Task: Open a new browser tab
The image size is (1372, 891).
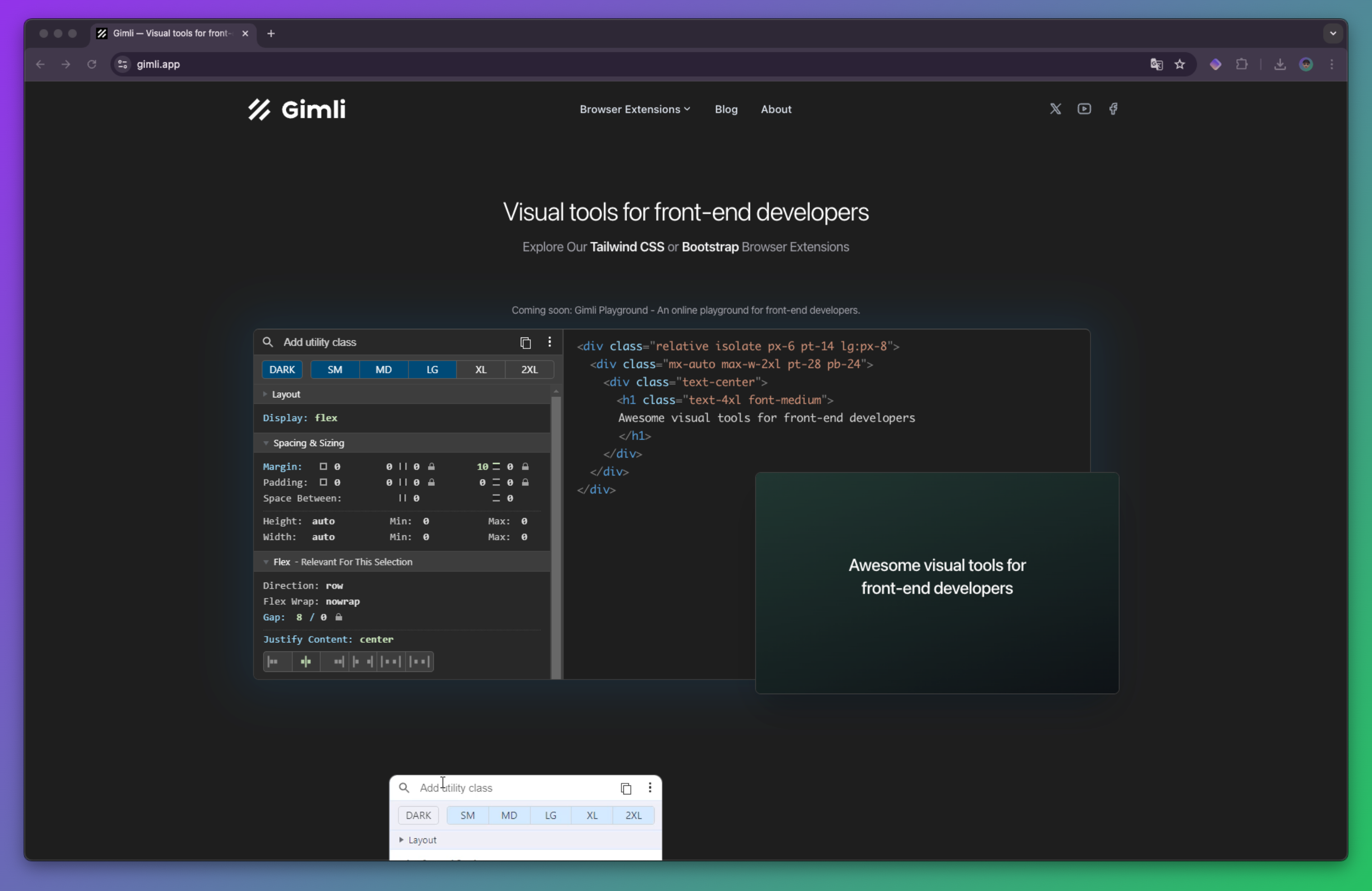Action: (271, 34)
